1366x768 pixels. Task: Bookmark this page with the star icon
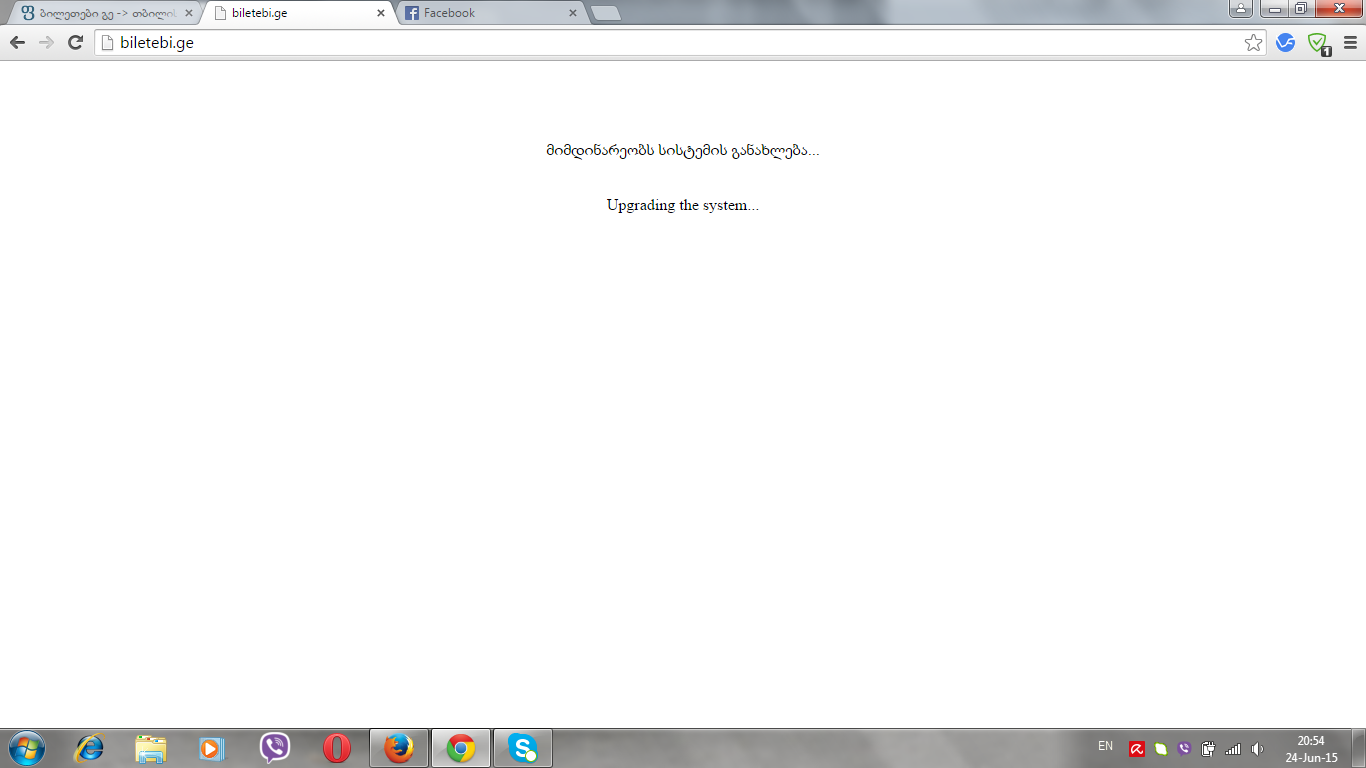[1253, 43]
